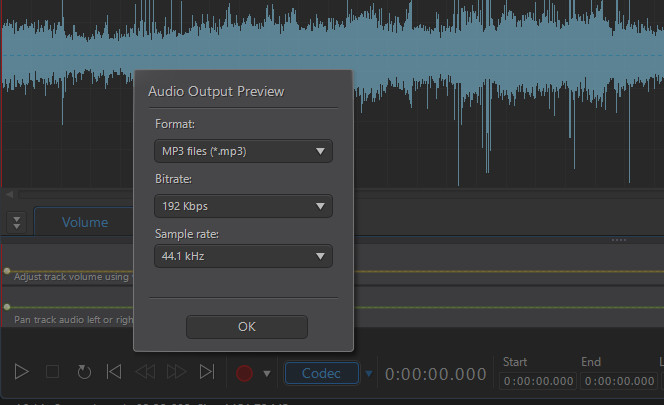The width and height of the screenshot is (664, 405).
Task: Click the pan track keyframe handle
Action: pyautogui.click(x=7, y=307)
